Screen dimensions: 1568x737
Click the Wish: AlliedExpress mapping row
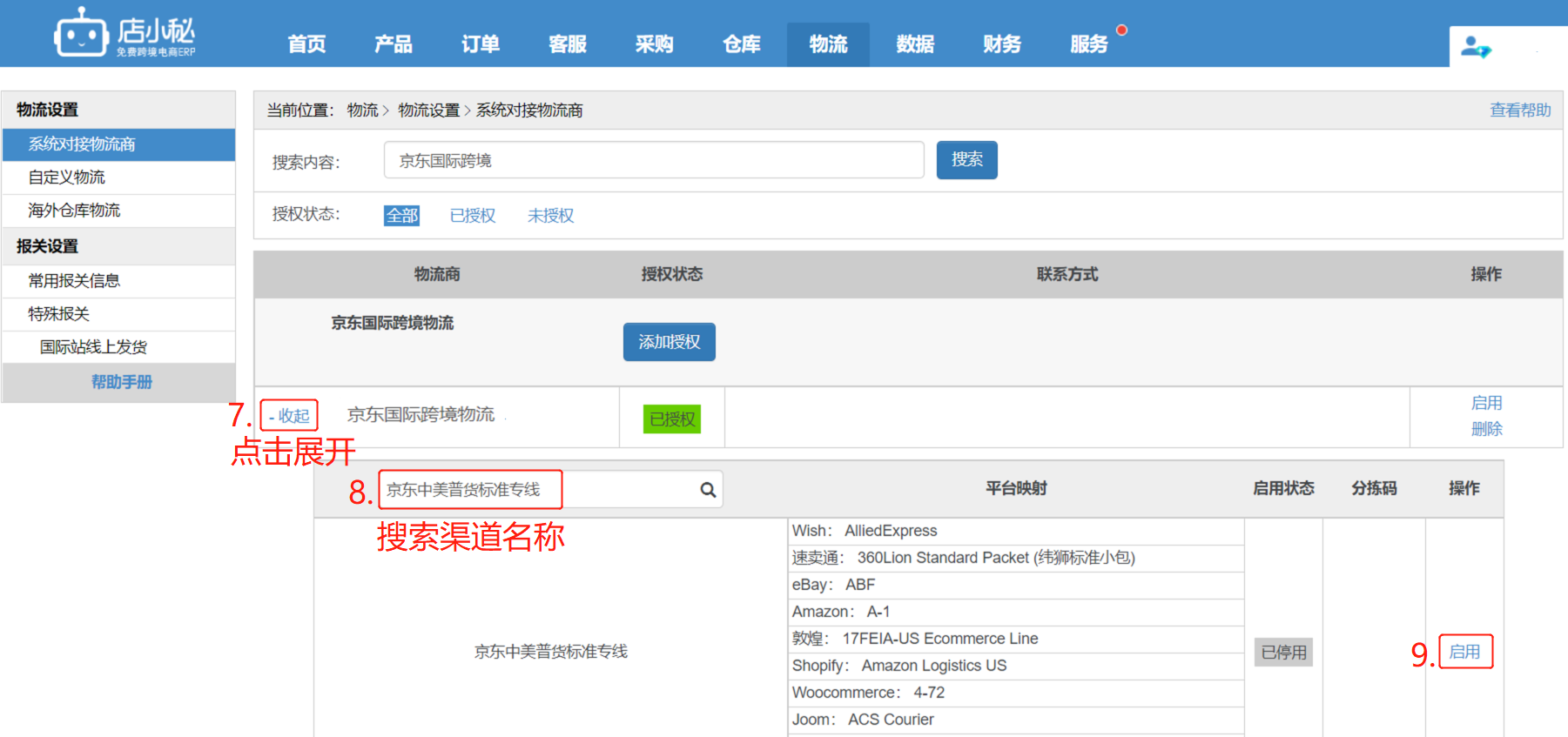click(x=1016, y=532)
